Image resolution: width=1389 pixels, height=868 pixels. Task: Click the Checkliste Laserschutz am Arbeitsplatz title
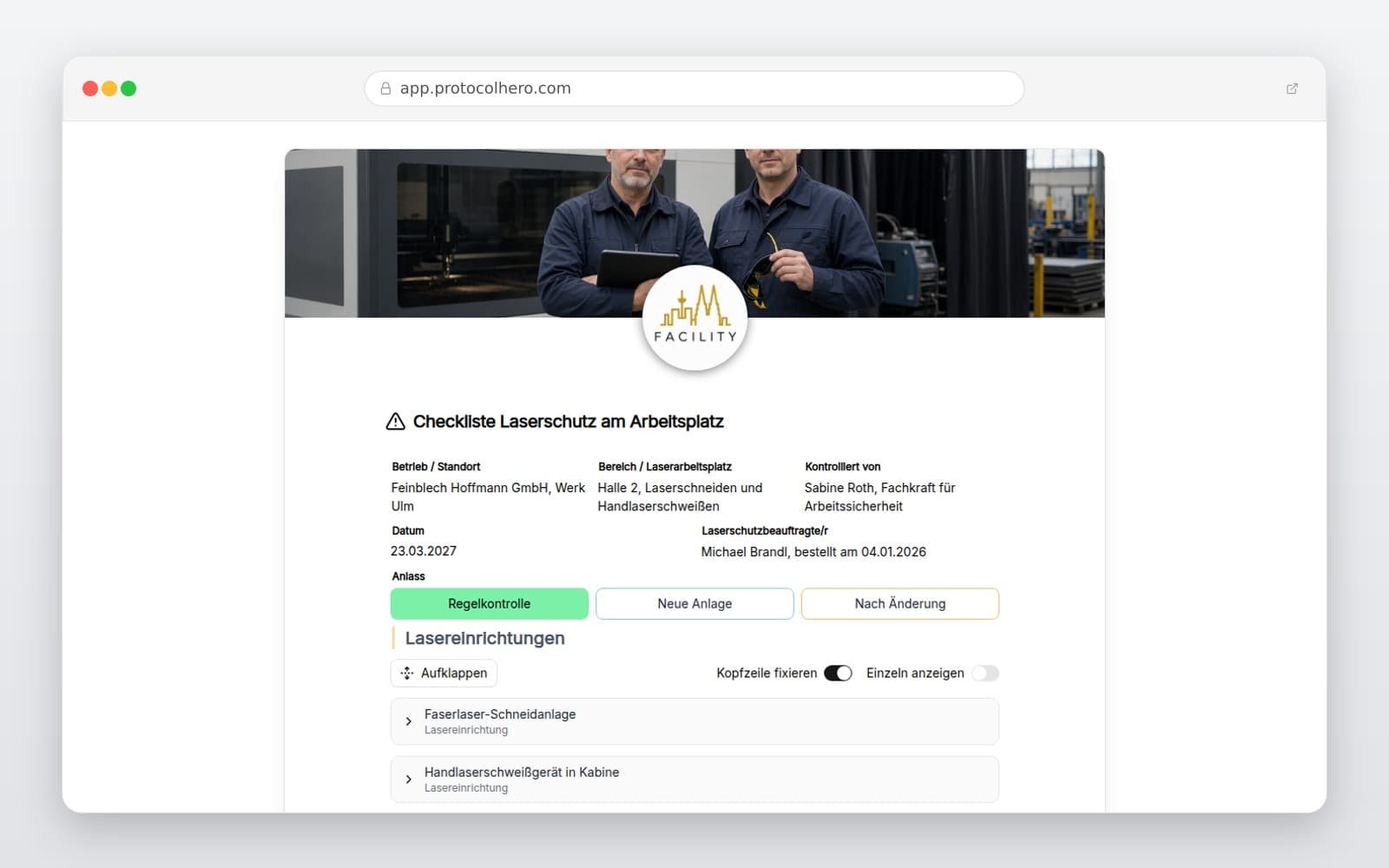568,422
